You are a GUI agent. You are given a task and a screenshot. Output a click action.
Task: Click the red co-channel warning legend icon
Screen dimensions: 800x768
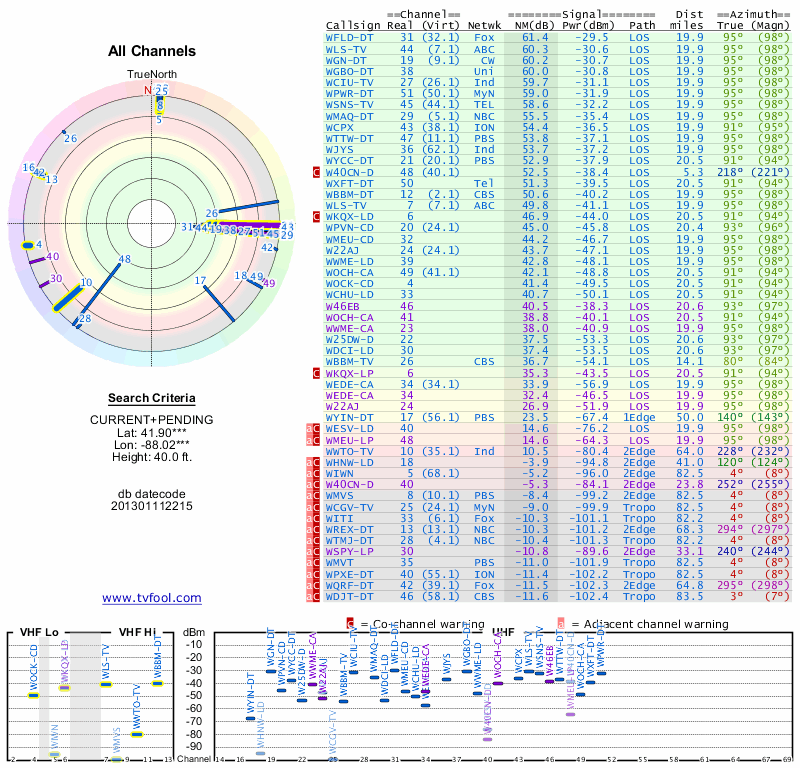coord(351,623)
